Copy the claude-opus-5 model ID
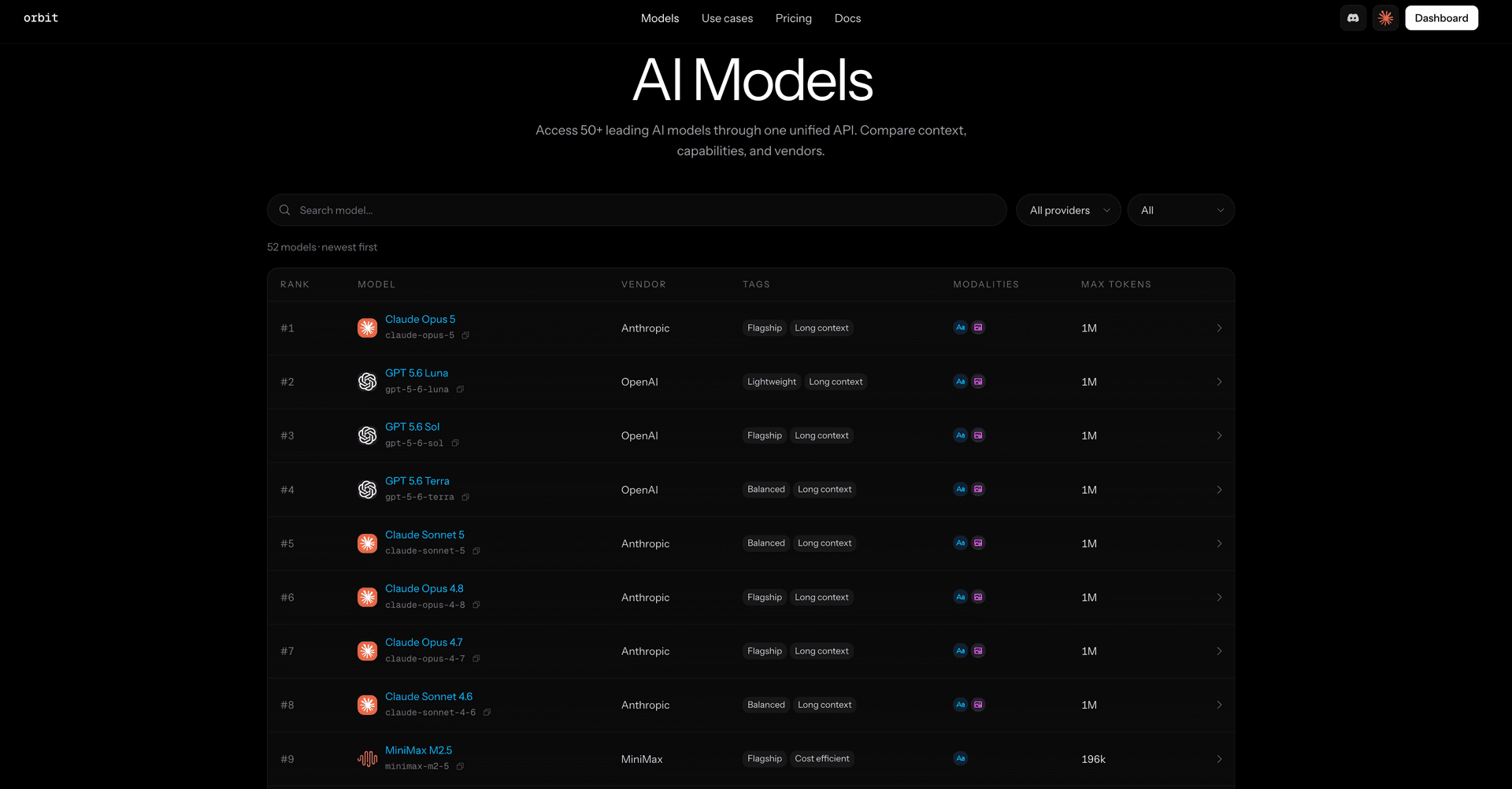The height and width of the screenshot is (789, 1512). click(465, 335)
